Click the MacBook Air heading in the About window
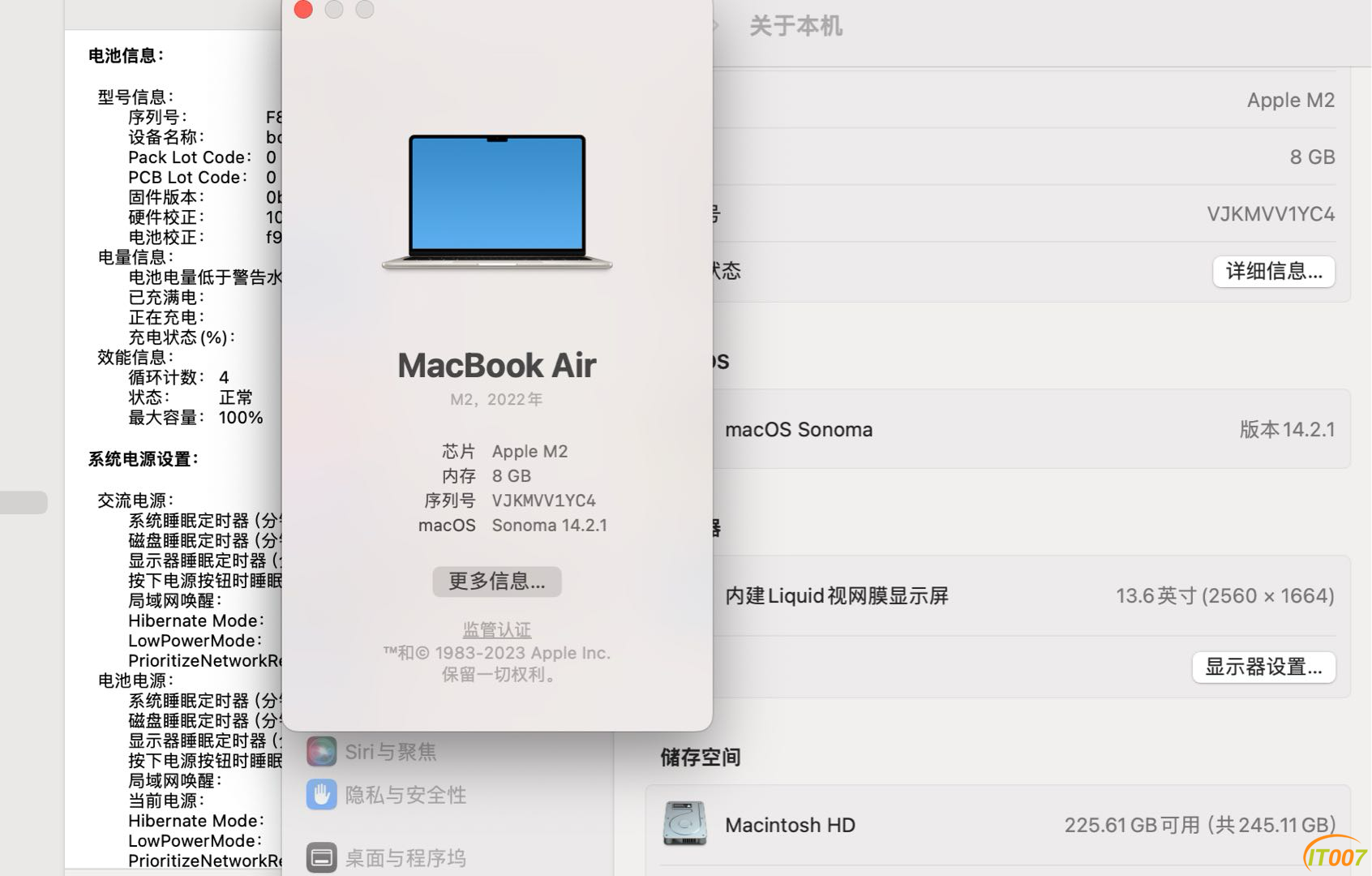The height and width of the screenshot is (876, 1372). coord(497,366)
